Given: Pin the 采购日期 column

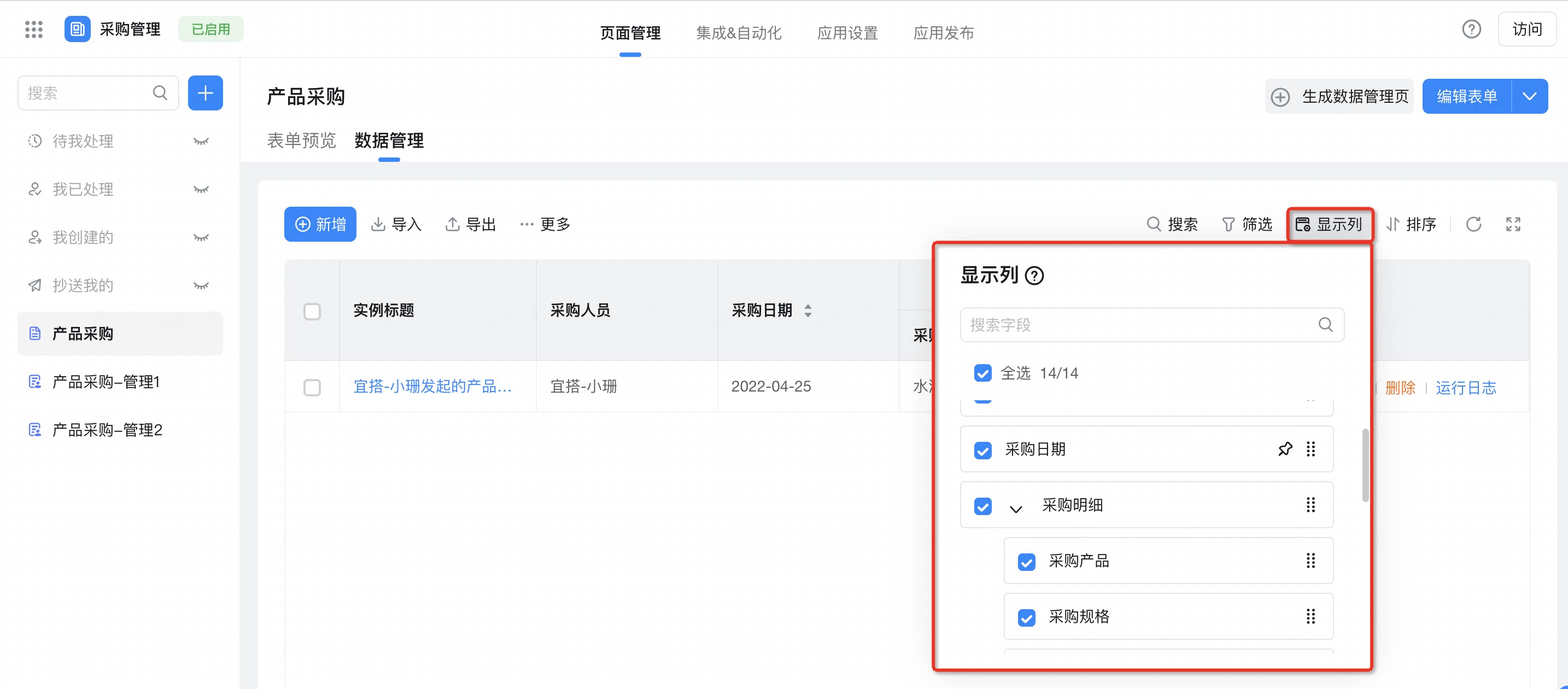Looking at the screenshot, I should coord(1284,449).
